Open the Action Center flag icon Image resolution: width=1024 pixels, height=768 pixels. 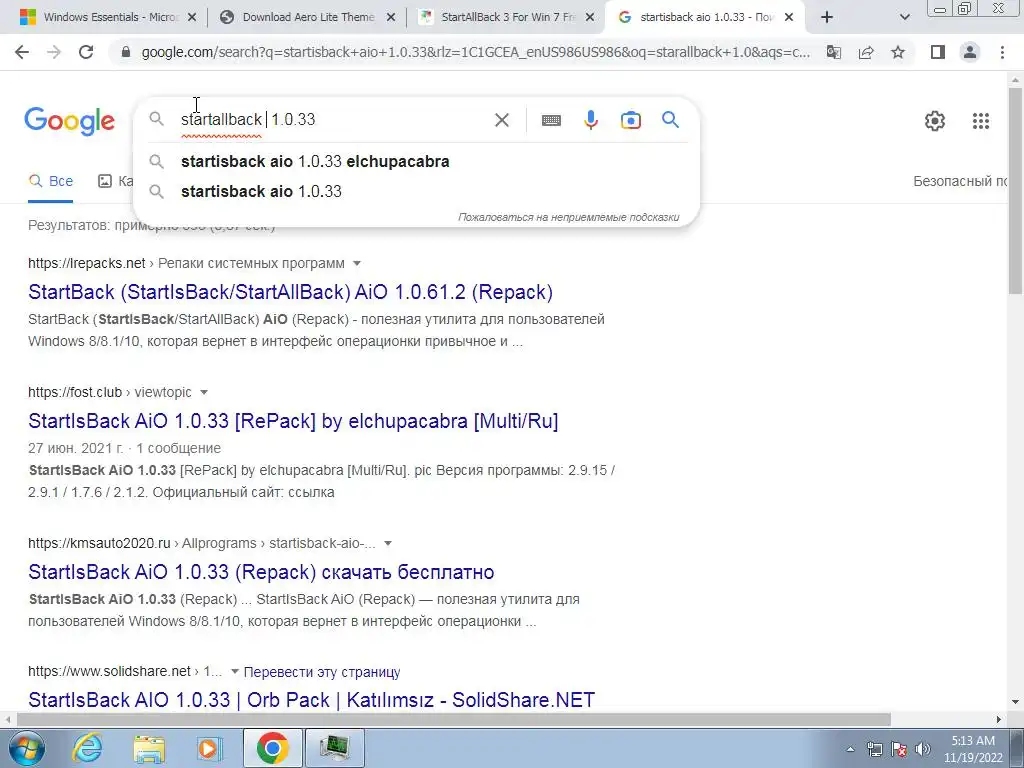click(899, 749)
